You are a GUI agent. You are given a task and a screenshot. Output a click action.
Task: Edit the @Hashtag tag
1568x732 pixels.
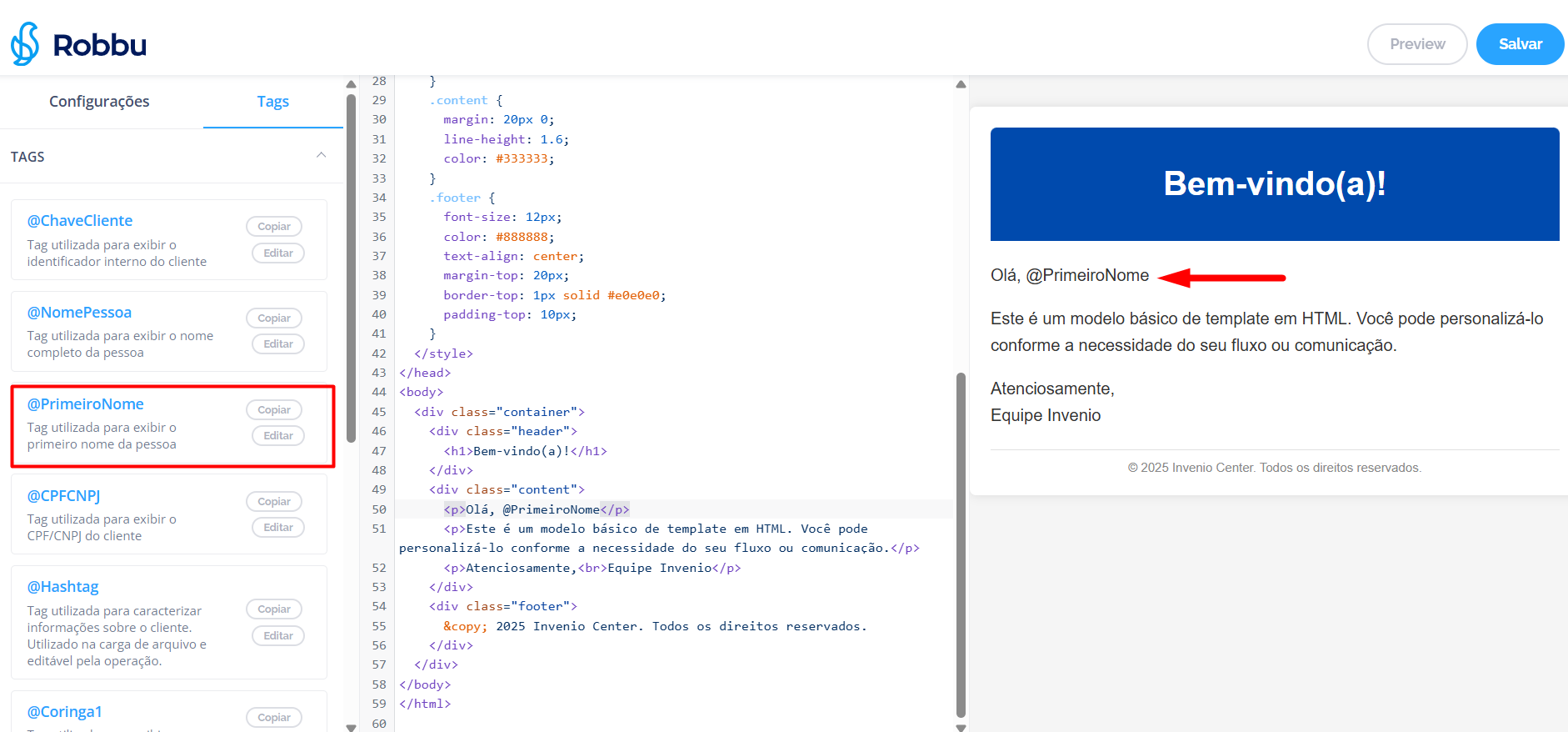click(277, 636)
